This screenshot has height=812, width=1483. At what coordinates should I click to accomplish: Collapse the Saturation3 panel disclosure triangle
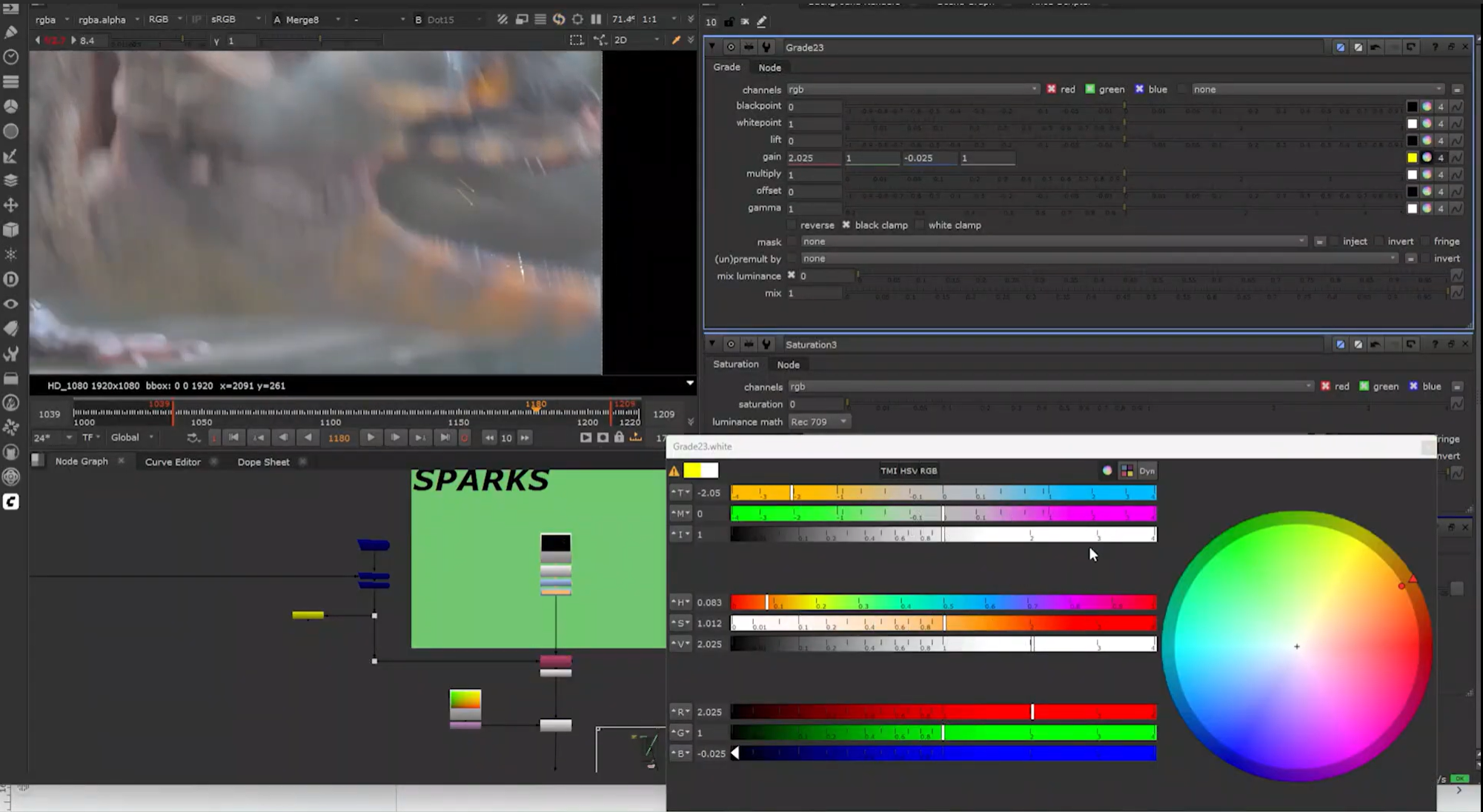click(711, 345)
